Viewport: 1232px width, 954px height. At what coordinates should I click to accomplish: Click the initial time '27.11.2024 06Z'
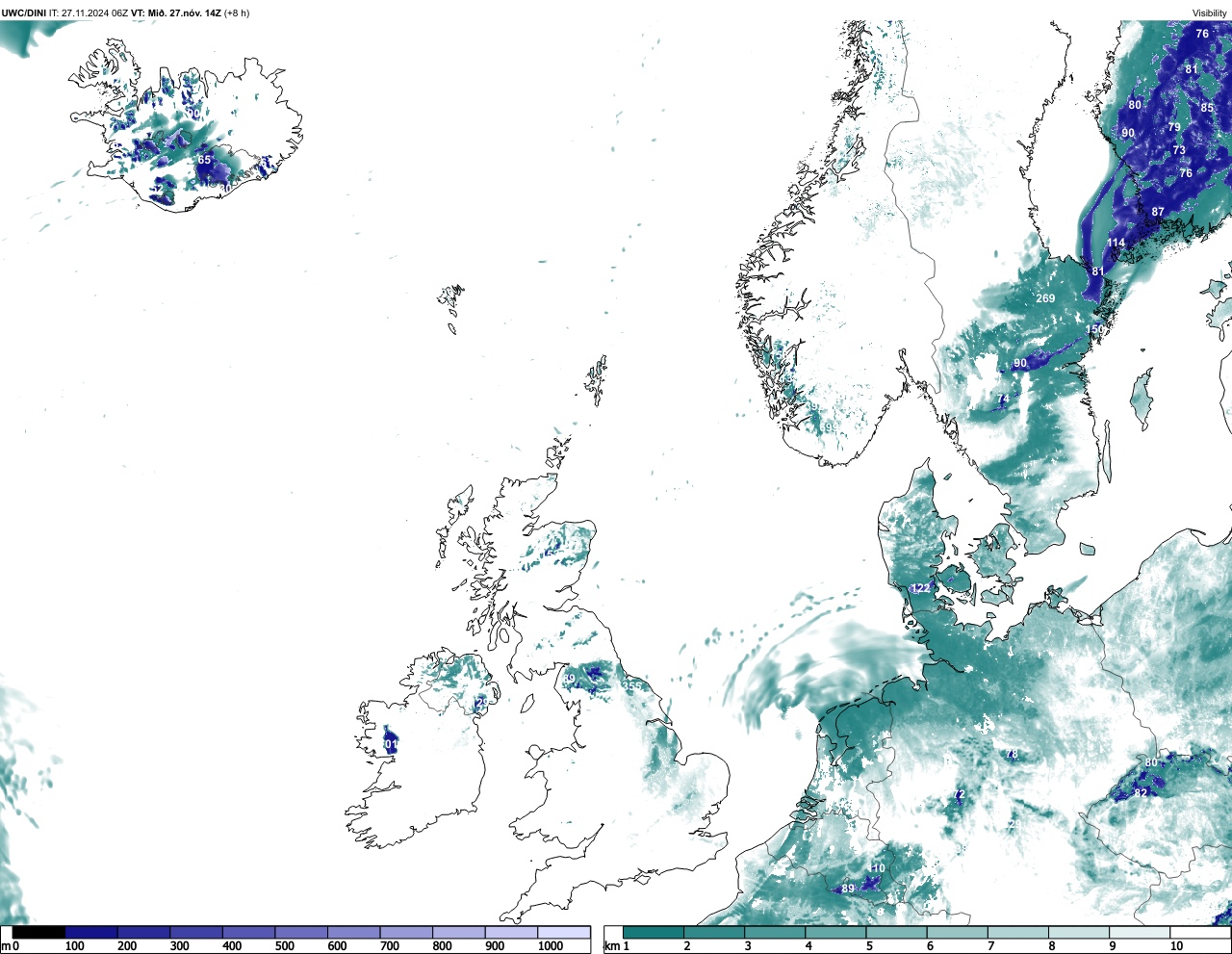pos(95,13)
